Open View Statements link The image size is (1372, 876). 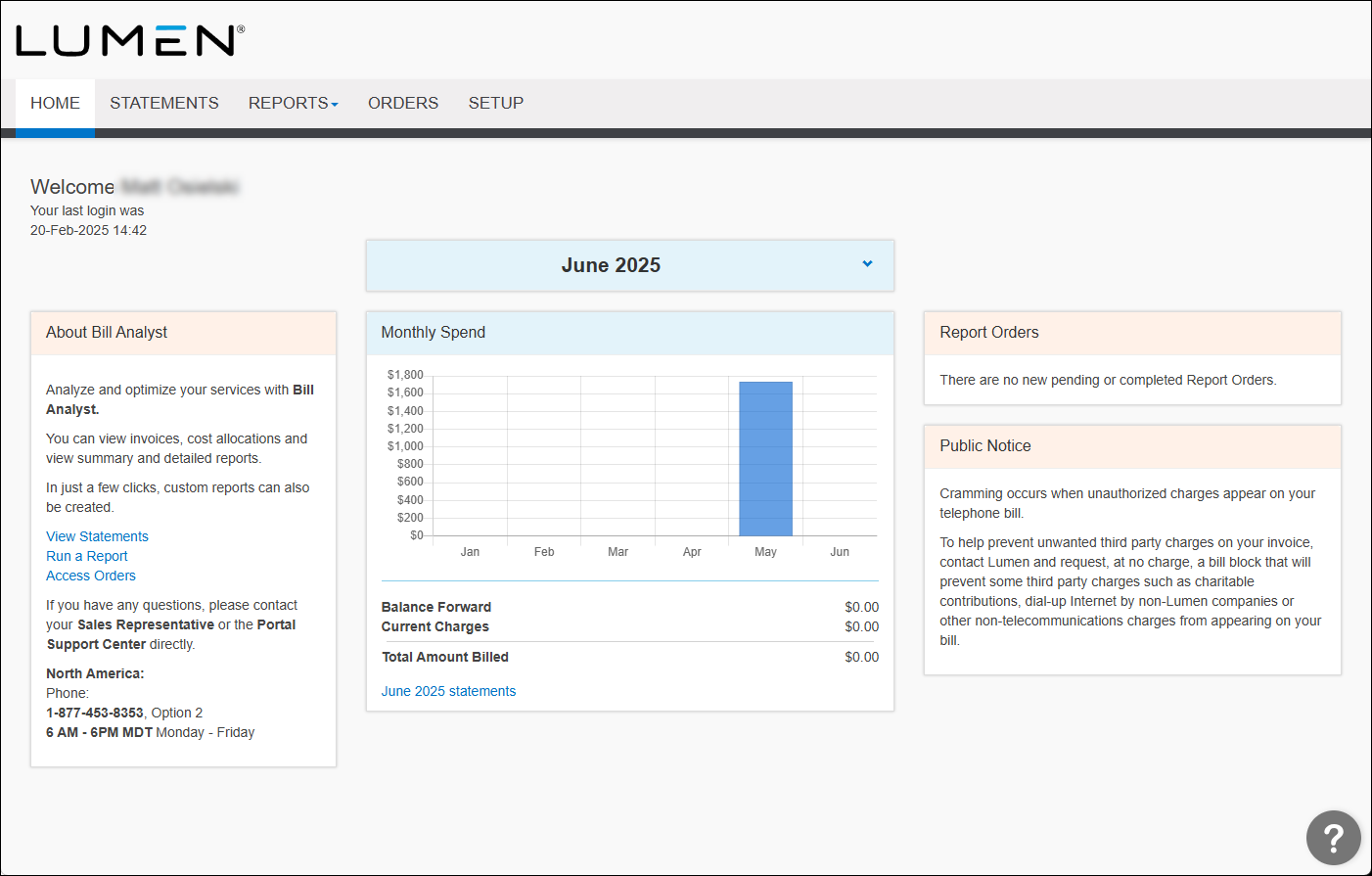click(97, 536)
